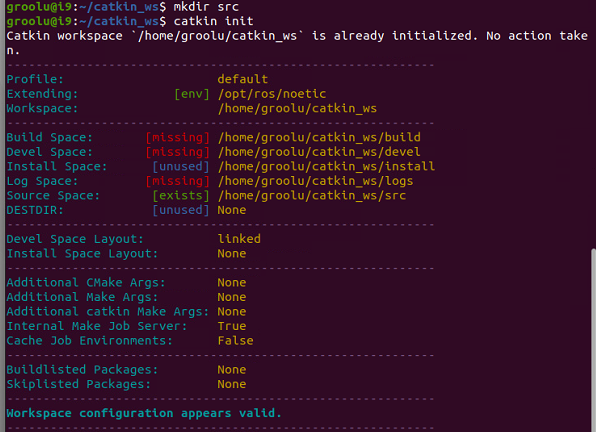The width and height of the screenshot is (596, 432).
Task: Click the 'Buildlisted Packages:' label
Action: point(82,370)
